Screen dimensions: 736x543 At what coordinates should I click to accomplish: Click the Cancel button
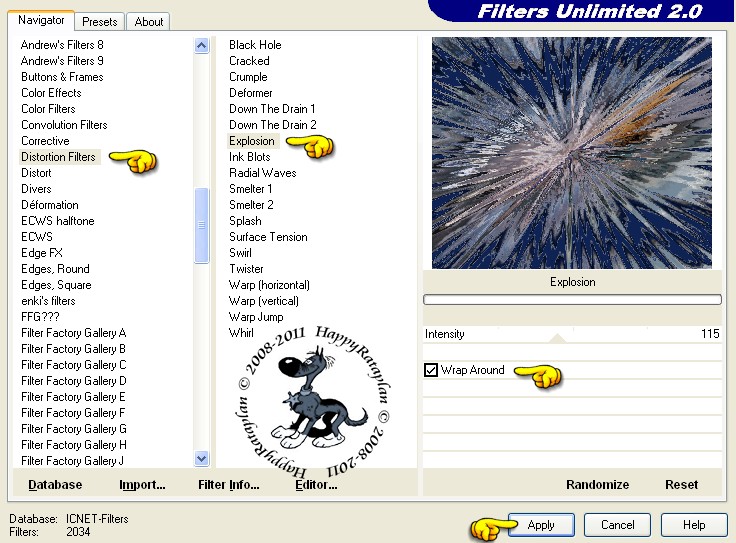pyautogui.click(x=617, y=525)
